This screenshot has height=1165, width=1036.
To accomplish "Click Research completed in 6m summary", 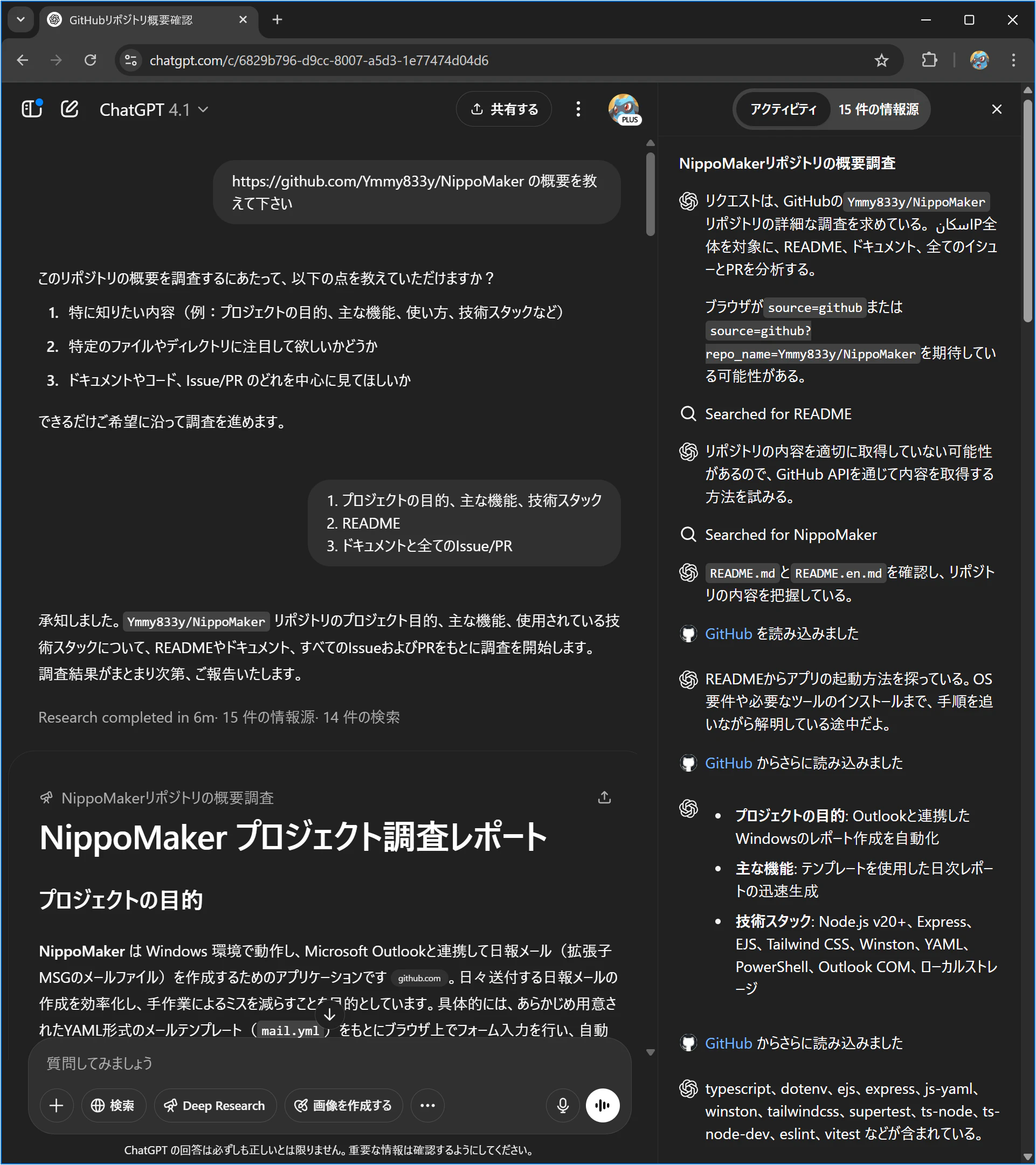I will tap(219, 717).
